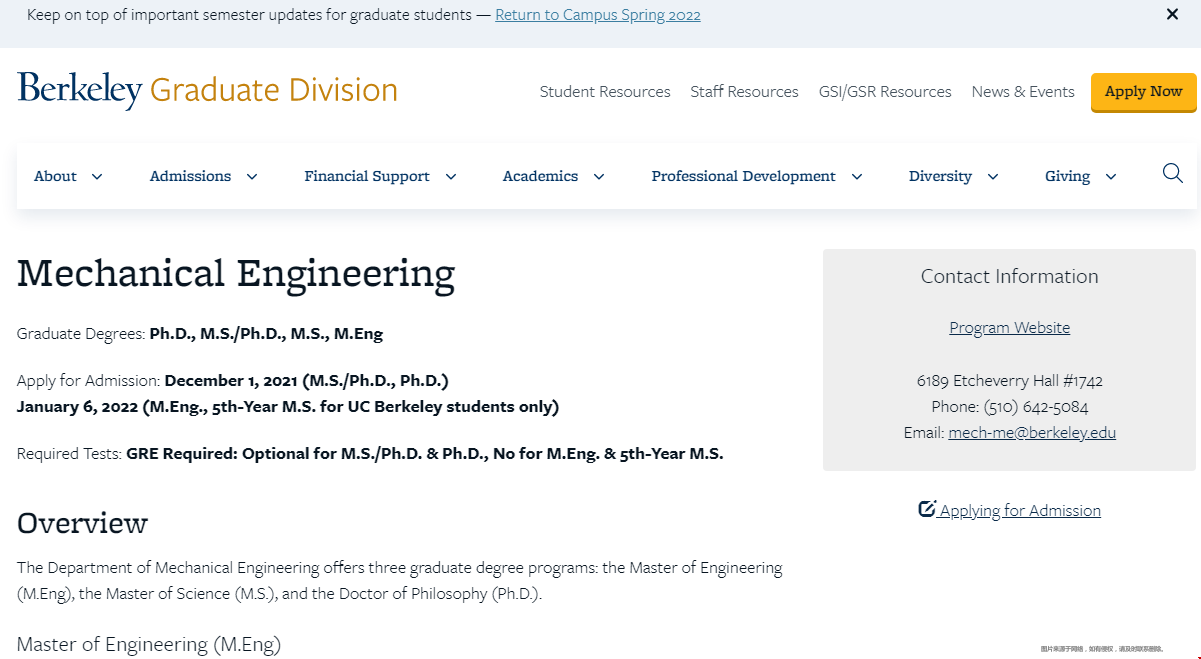This screenshot has height=659, width=1201.
Task: Visit GSI/GSR Resources
Action: (885, 91)
